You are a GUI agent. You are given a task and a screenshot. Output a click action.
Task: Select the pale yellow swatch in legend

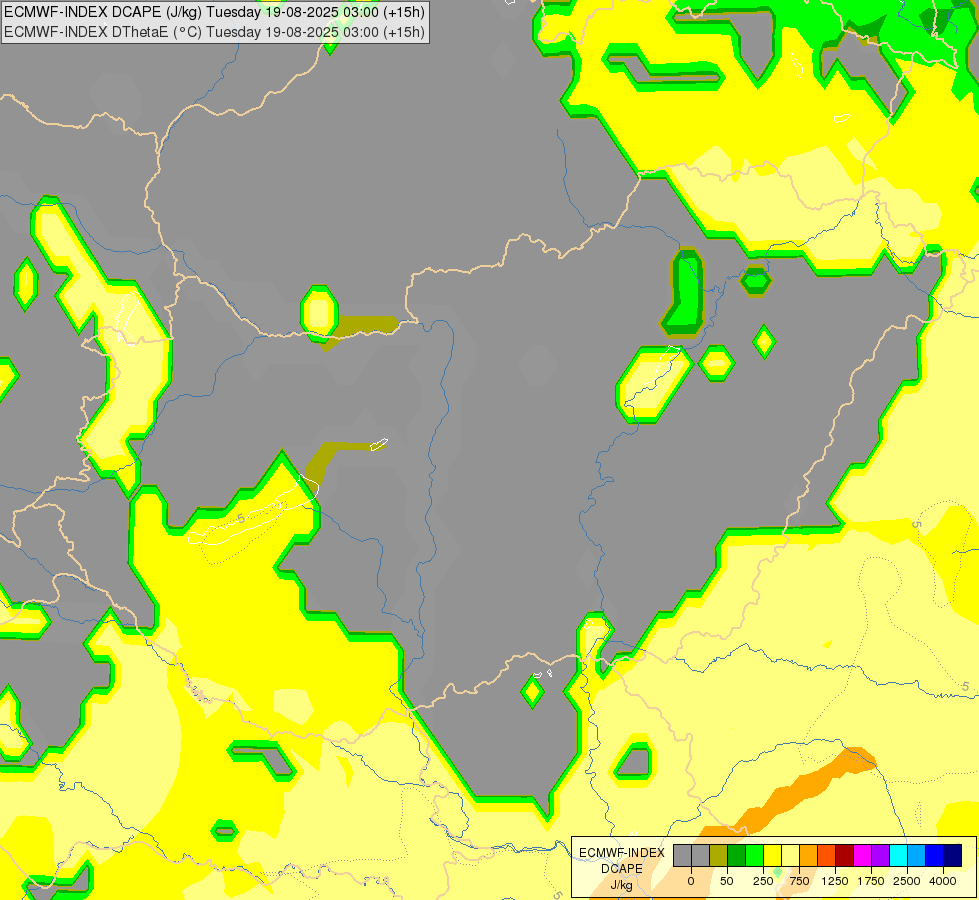[x=790, y=856]
